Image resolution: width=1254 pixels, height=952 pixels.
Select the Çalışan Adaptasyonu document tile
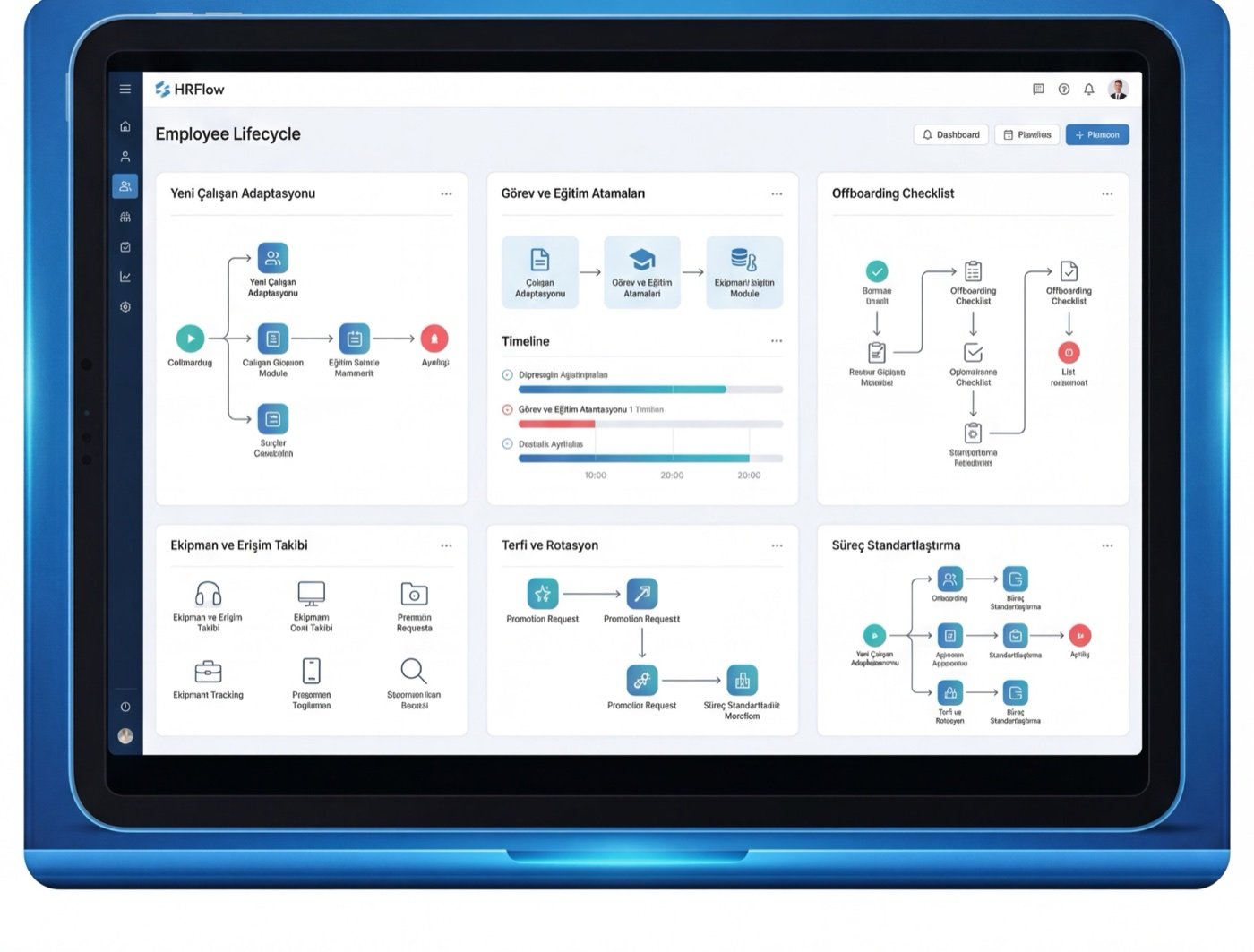540,272
